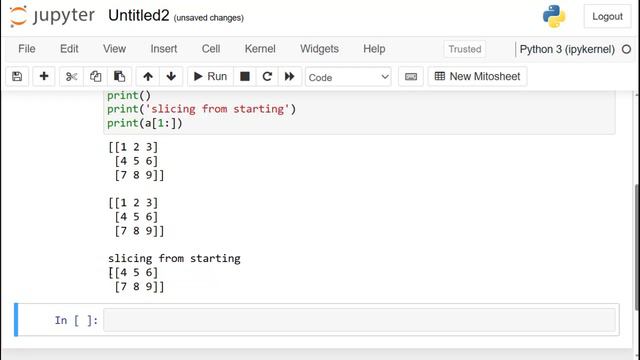Click the print('slicing from starting') code line
Image resolution: width=640 pixels, height=360 pixels.
201,109
